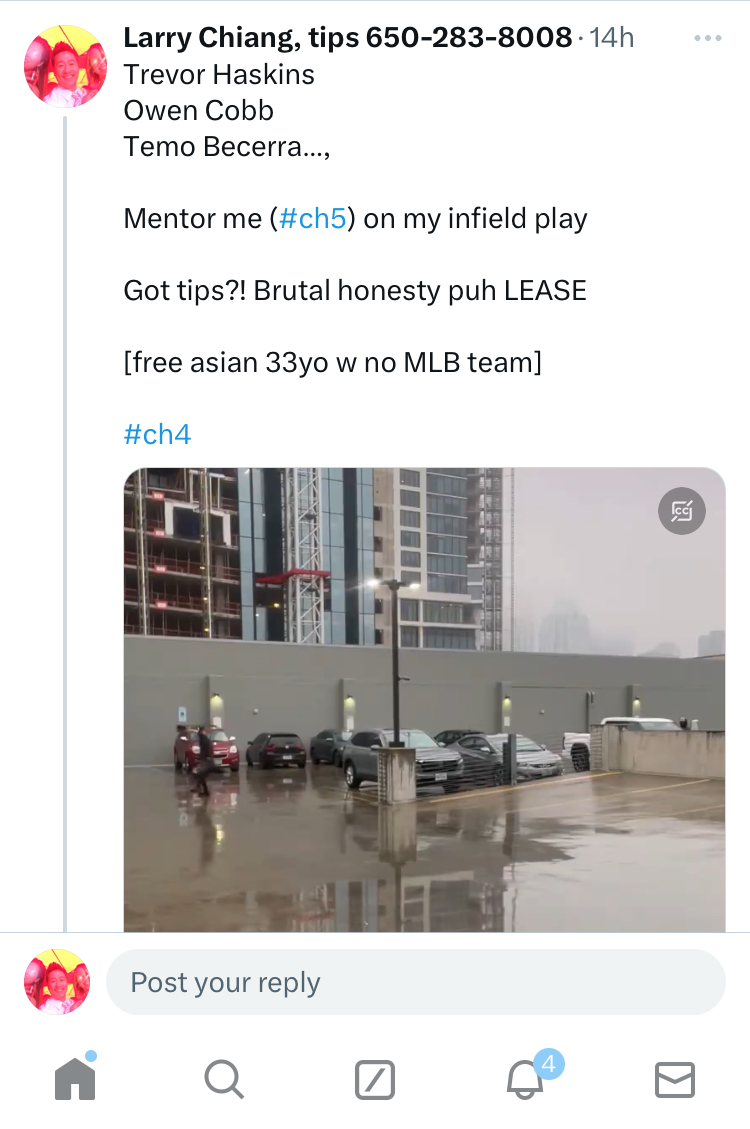Toggle closed captions on the video
This screenshot has width=750, height=1129.
[x=682, y=512]
